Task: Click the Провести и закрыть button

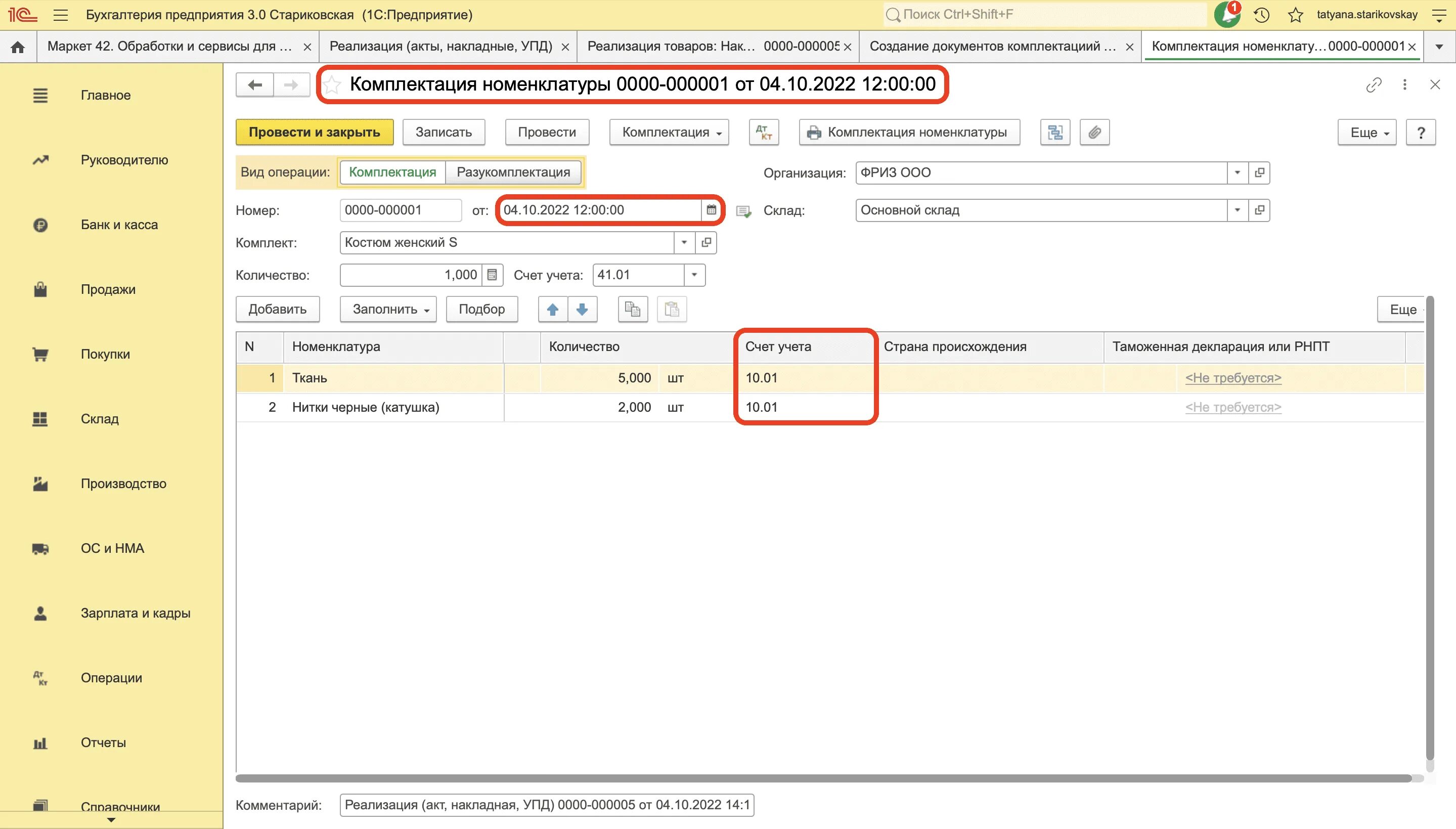Action: tap(314, 132)
